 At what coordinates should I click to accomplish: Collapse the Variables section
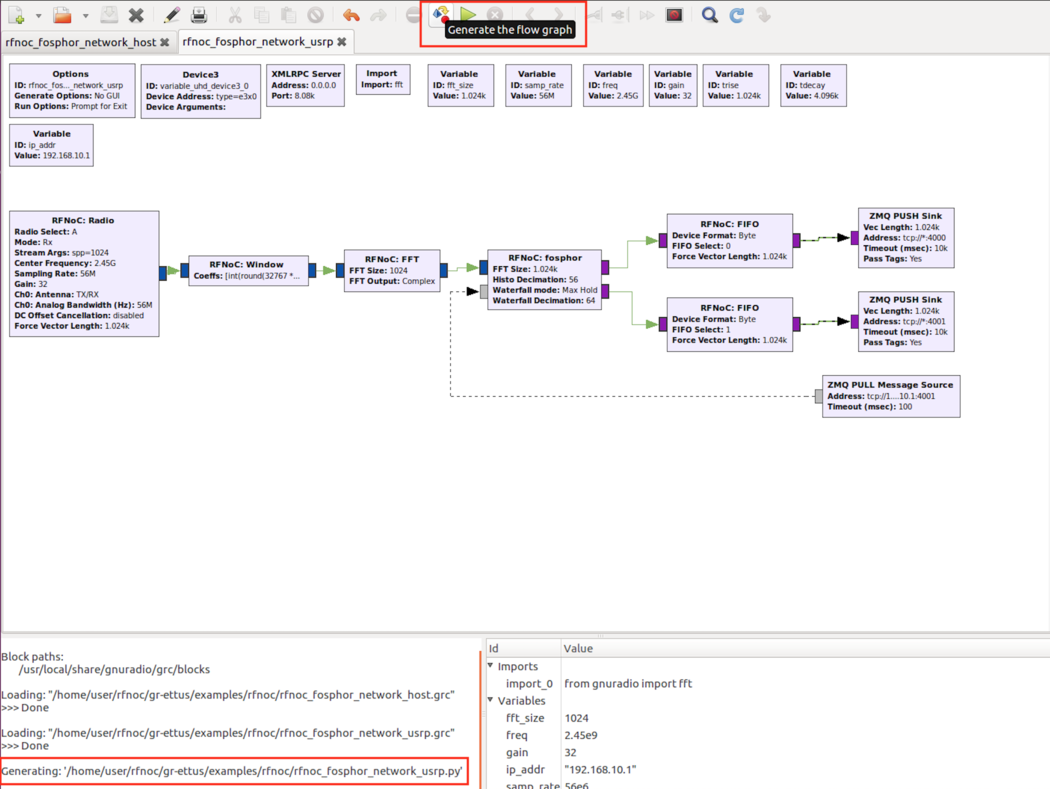point(489,700)
